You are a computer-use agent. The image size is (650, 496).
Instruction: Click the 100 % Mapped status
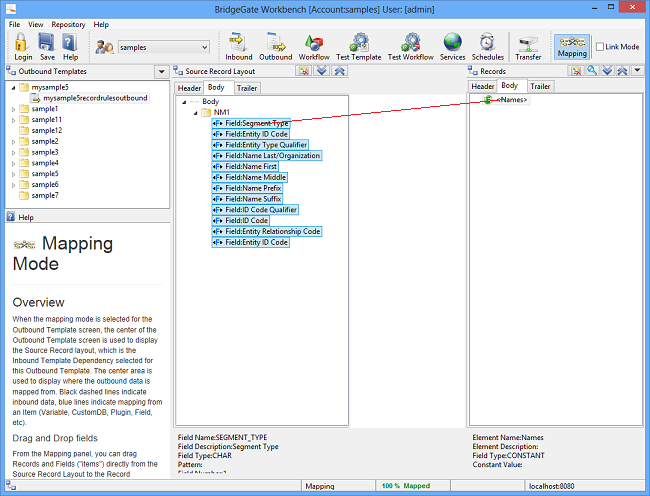(x=405, y=486)
